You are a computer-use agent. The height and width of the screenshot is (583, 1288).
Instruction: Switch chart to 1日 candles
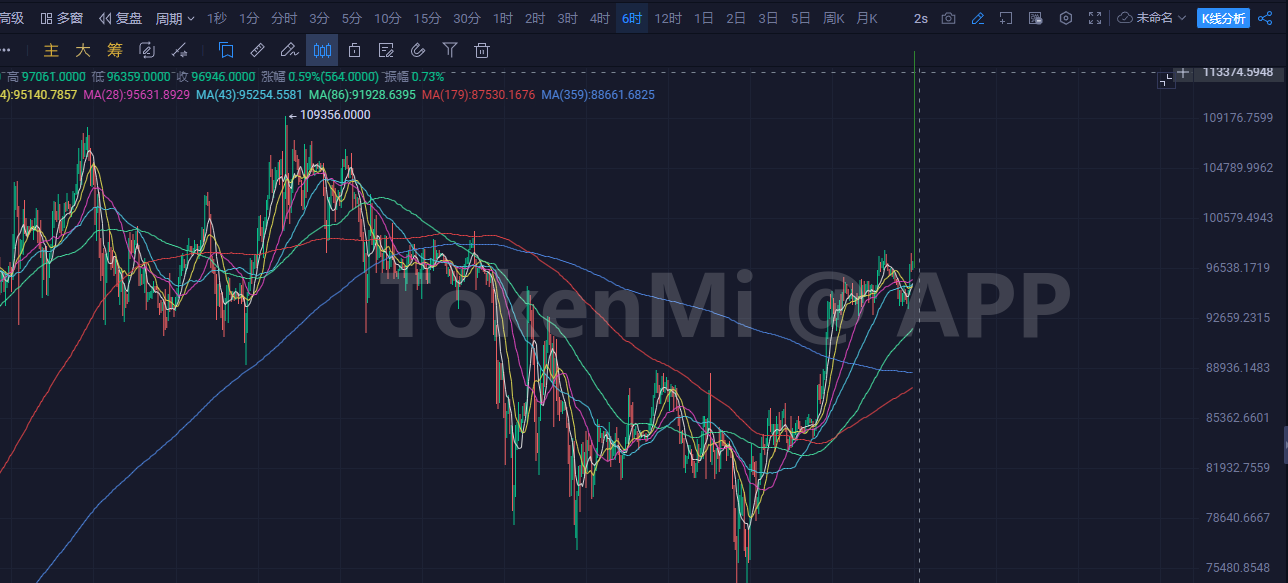click(704, 18)
